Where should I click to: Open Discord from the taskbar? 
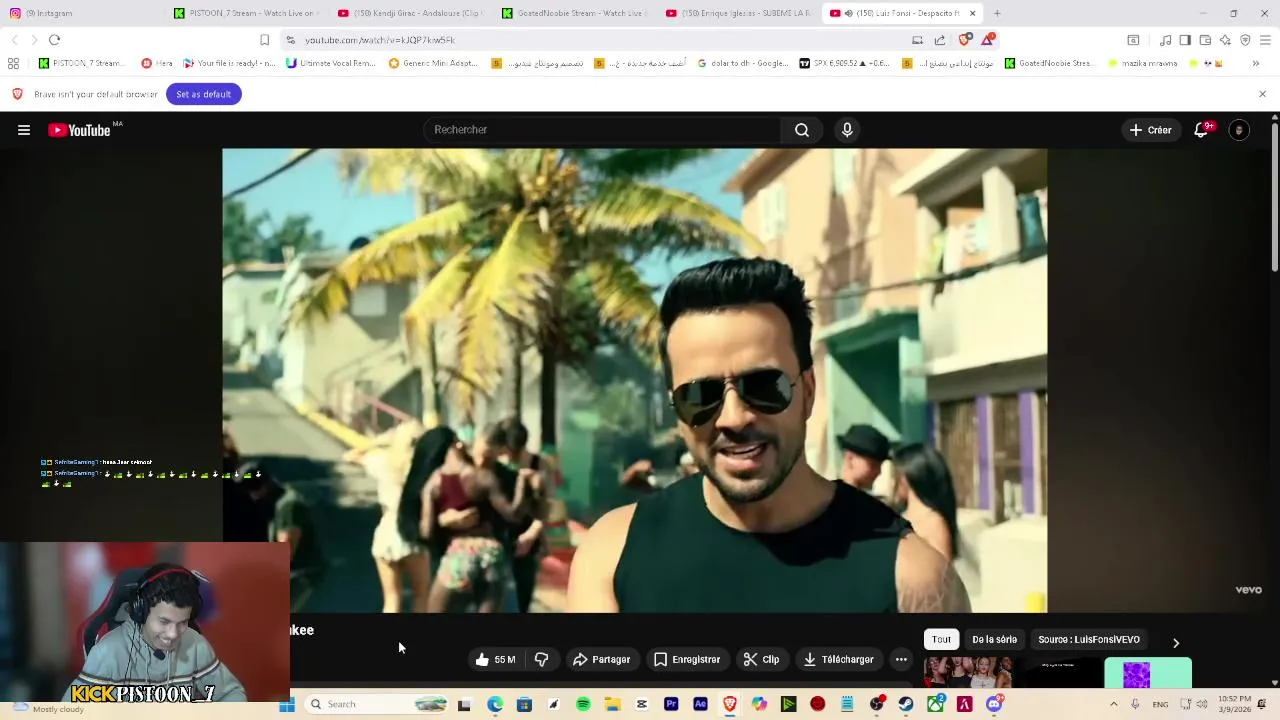tap(994, 704)
